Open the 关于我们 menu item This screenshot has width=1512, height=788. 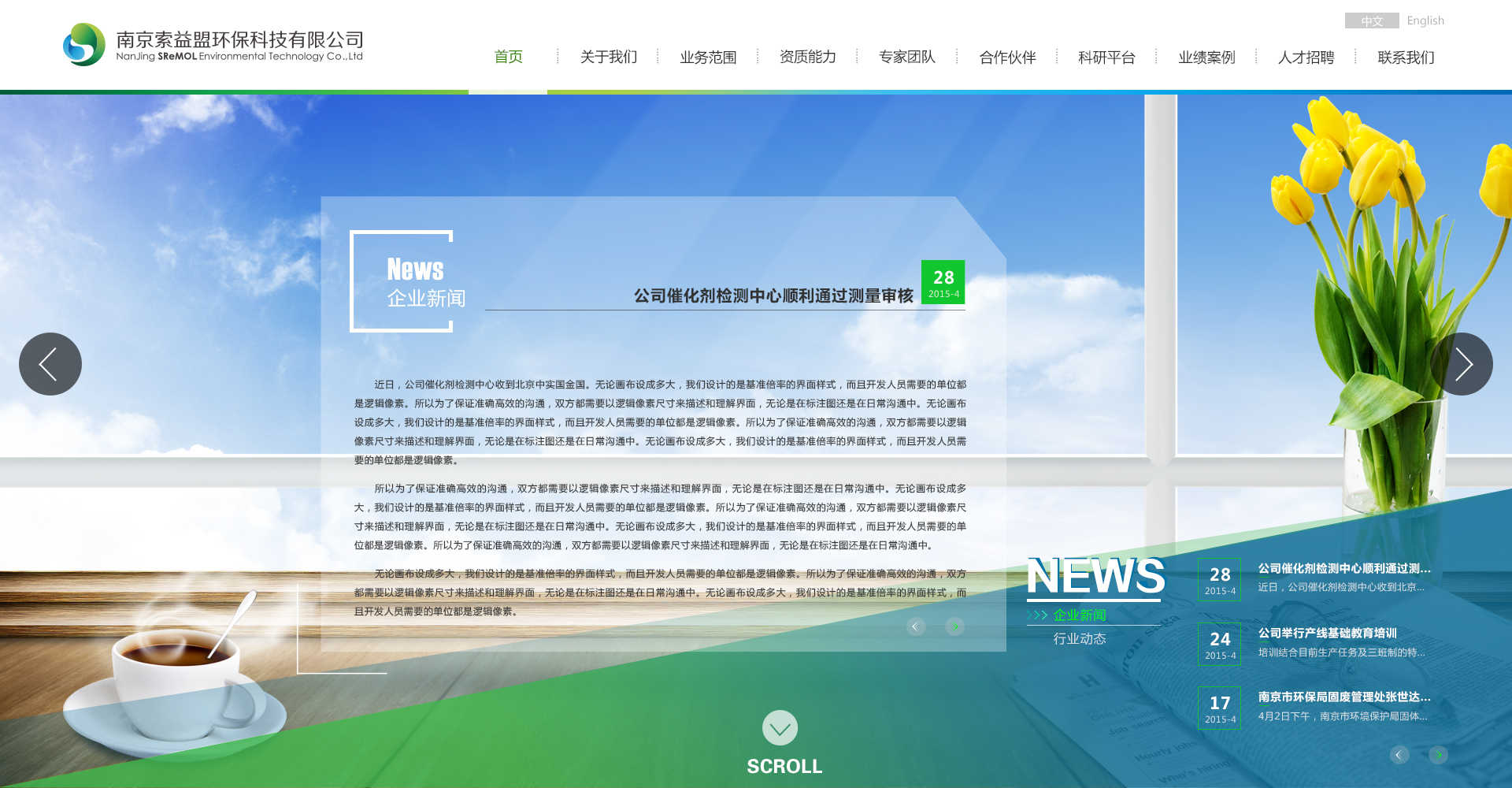[x=609, y=57]
